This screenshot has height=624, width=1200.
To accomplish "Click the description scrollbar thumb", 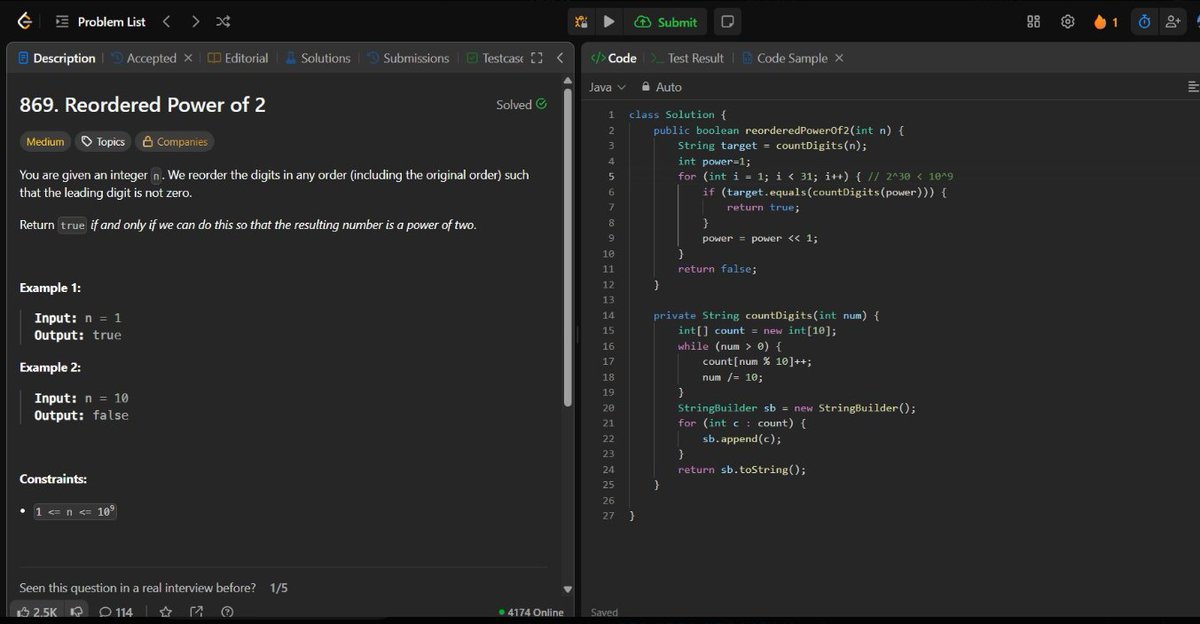I will click(568, 247).
